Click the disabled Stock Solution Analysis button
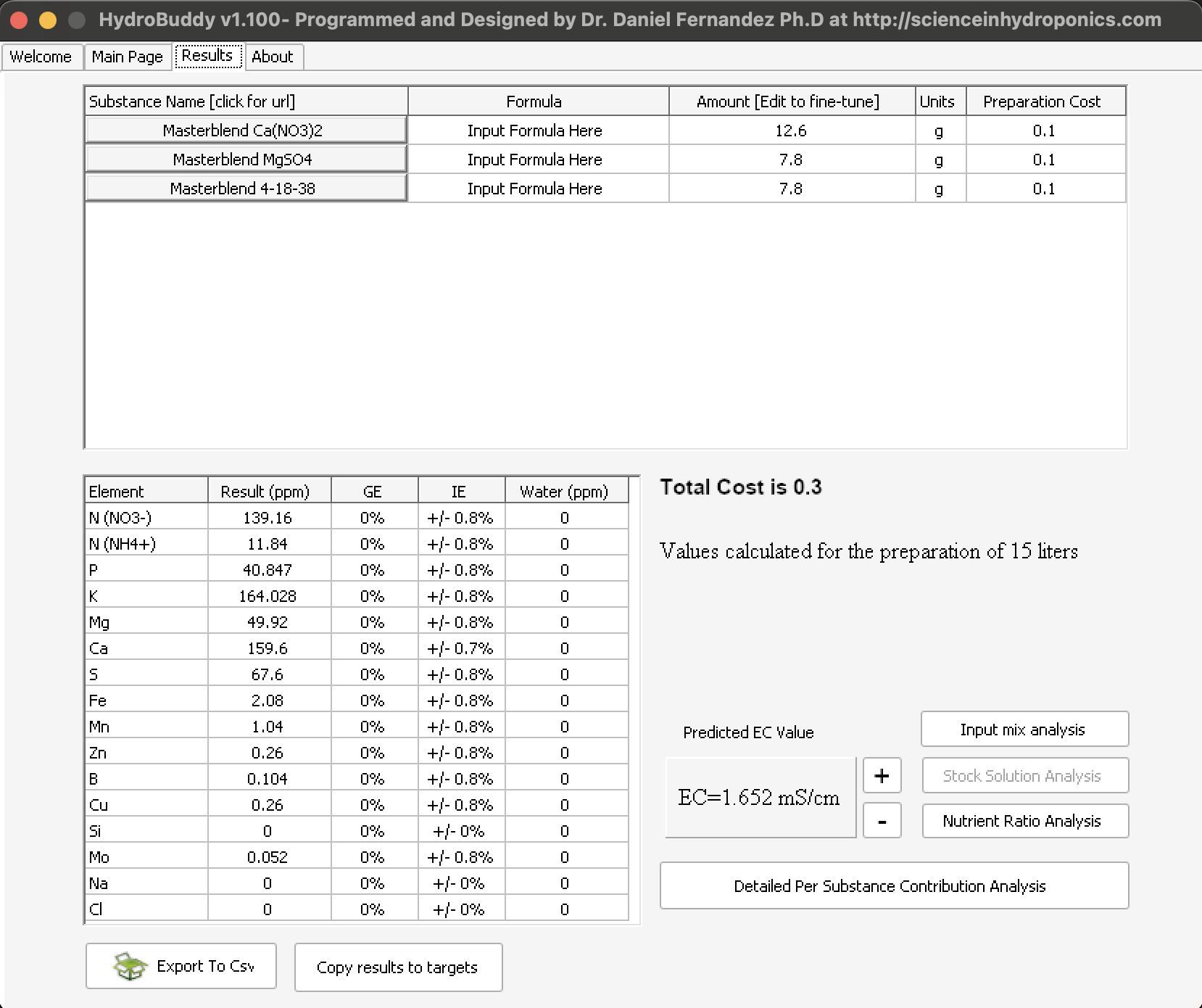The image size is (1202, 1008). pos(1024,775)
